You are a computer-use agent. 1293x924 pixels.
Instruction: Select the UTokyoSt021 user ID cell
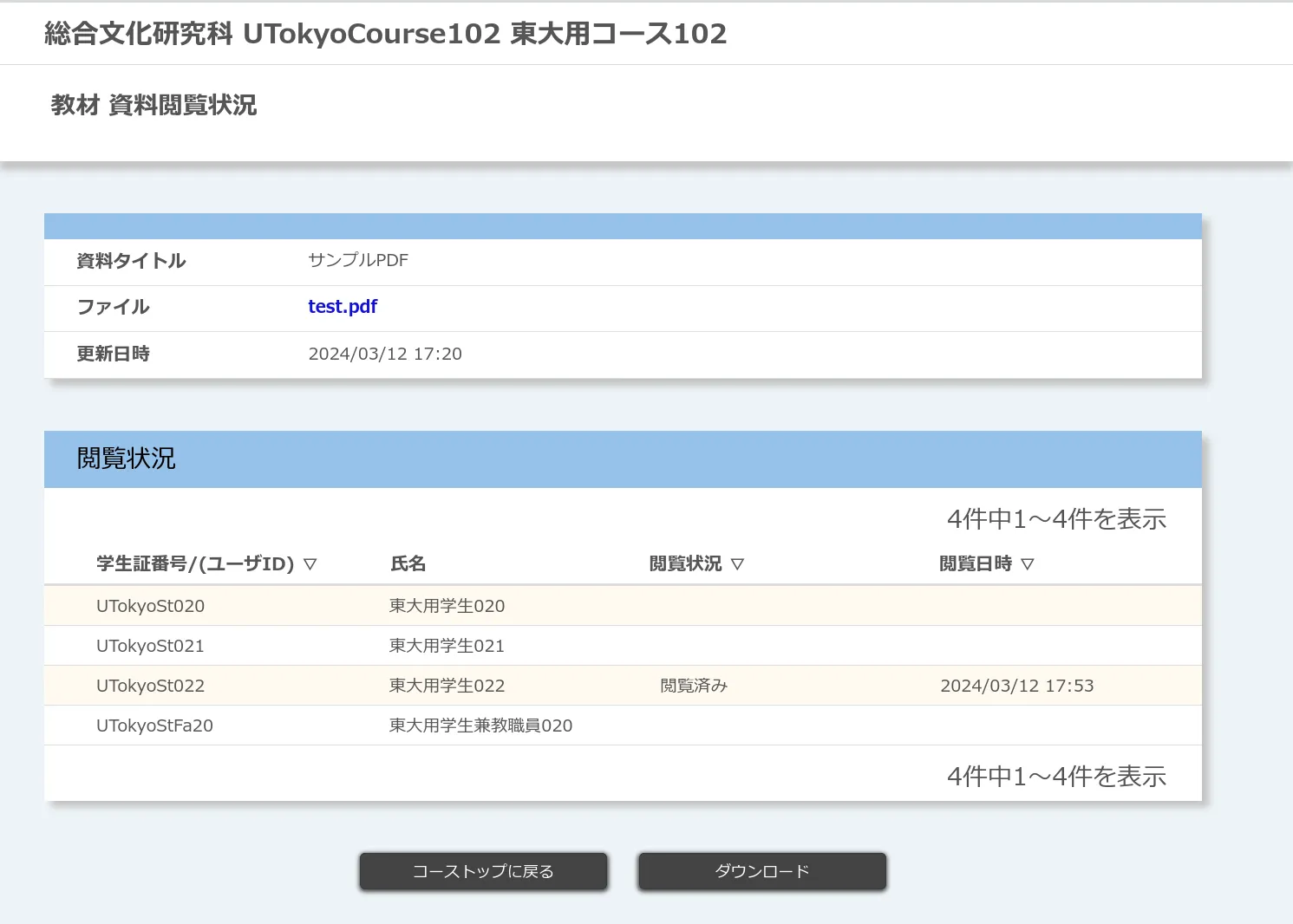pyautogui.click(x=150, y=646)
